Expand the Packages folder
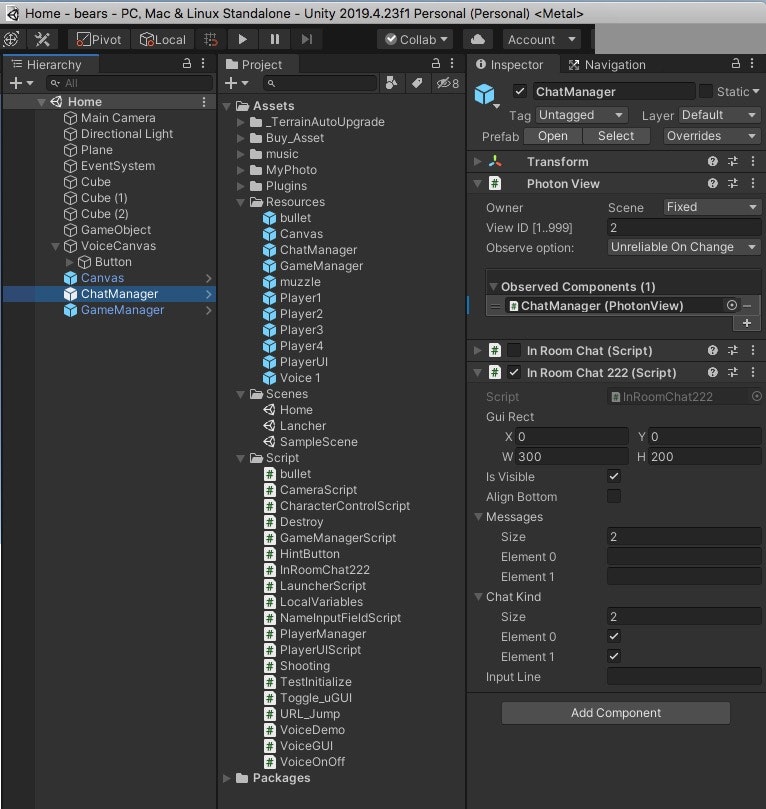 (x=226, y=778)
